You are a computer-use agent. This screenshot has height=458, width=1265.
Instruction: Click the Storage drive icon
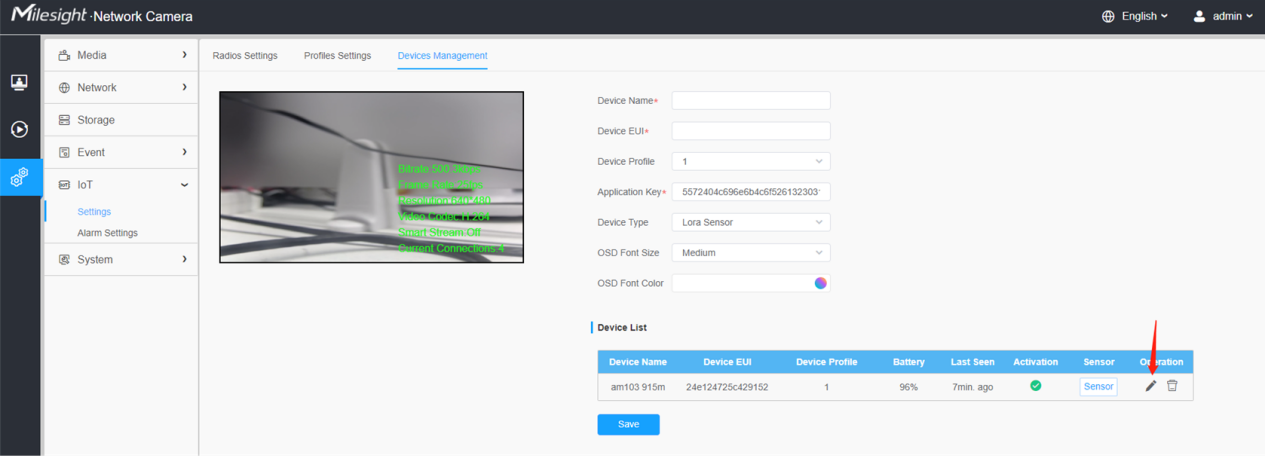tap(65, 120)
